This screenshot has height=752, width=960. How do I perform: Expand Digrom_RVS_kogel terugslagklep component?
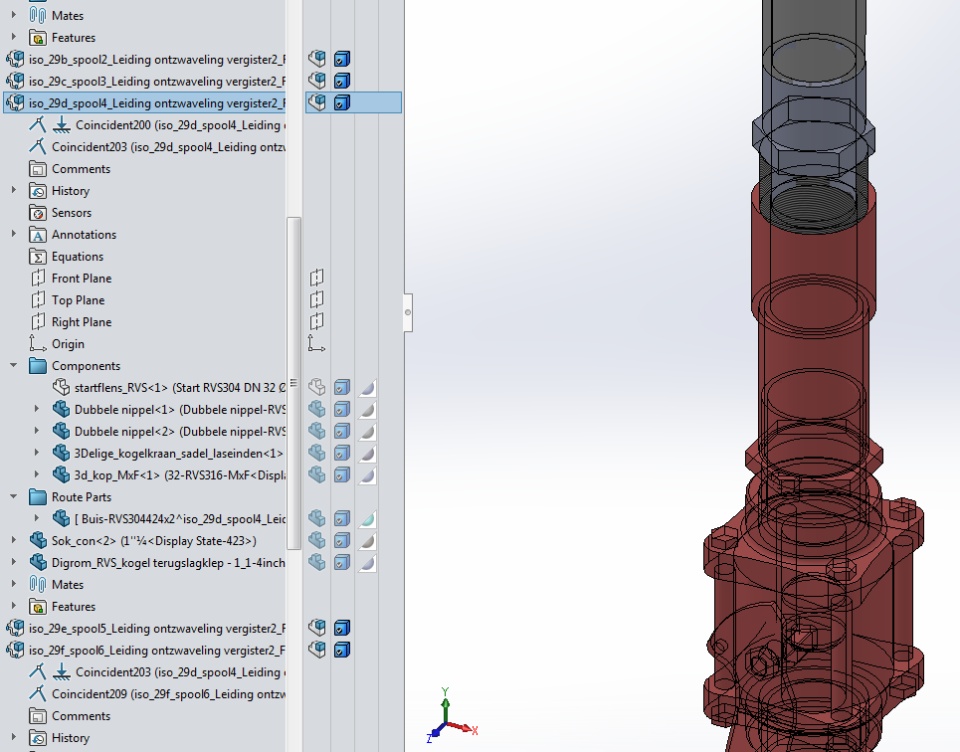pos(13,562)
